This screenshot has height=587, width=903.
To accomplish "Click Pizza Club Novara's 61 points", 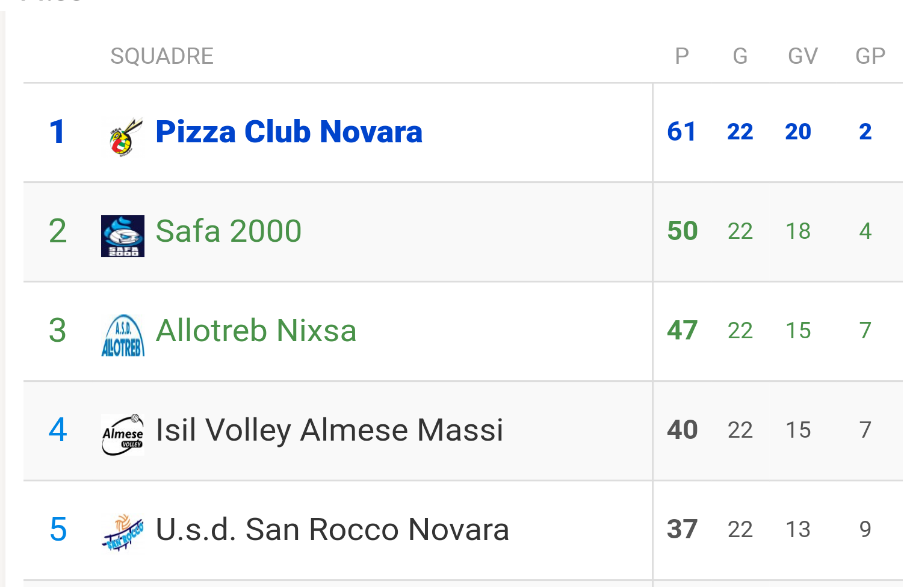I will [682, 132].
